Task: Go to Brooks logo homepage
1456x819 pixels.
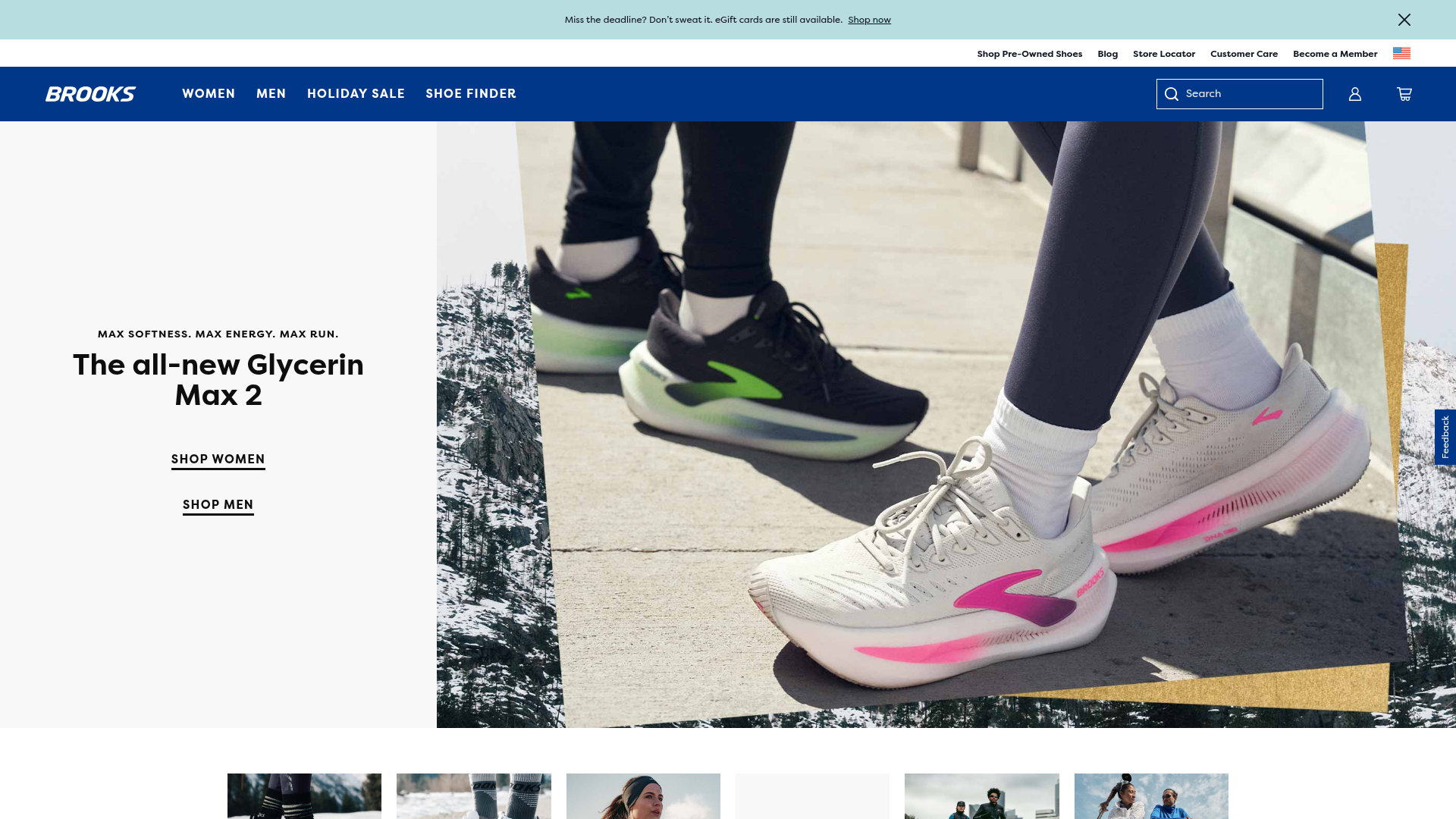Action: click(90, 94)
